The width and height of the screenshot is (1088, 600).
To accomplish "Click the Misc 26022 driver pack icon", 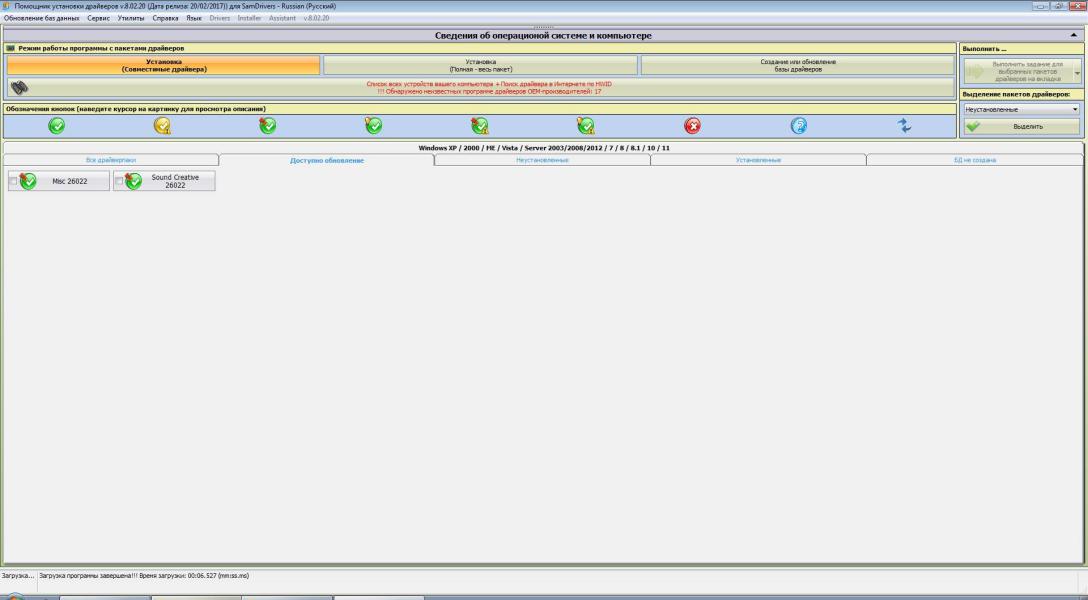I will (x=28, y=181).
